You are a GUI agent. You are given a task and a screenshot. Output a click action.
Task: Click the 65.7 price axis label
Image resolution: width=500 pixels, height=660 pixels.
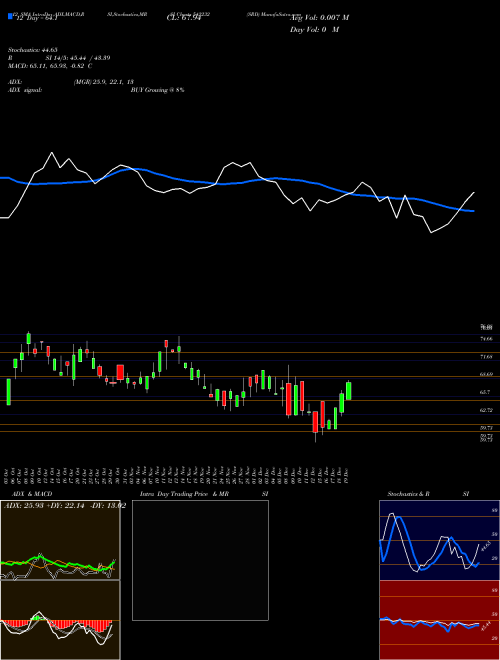485,392
